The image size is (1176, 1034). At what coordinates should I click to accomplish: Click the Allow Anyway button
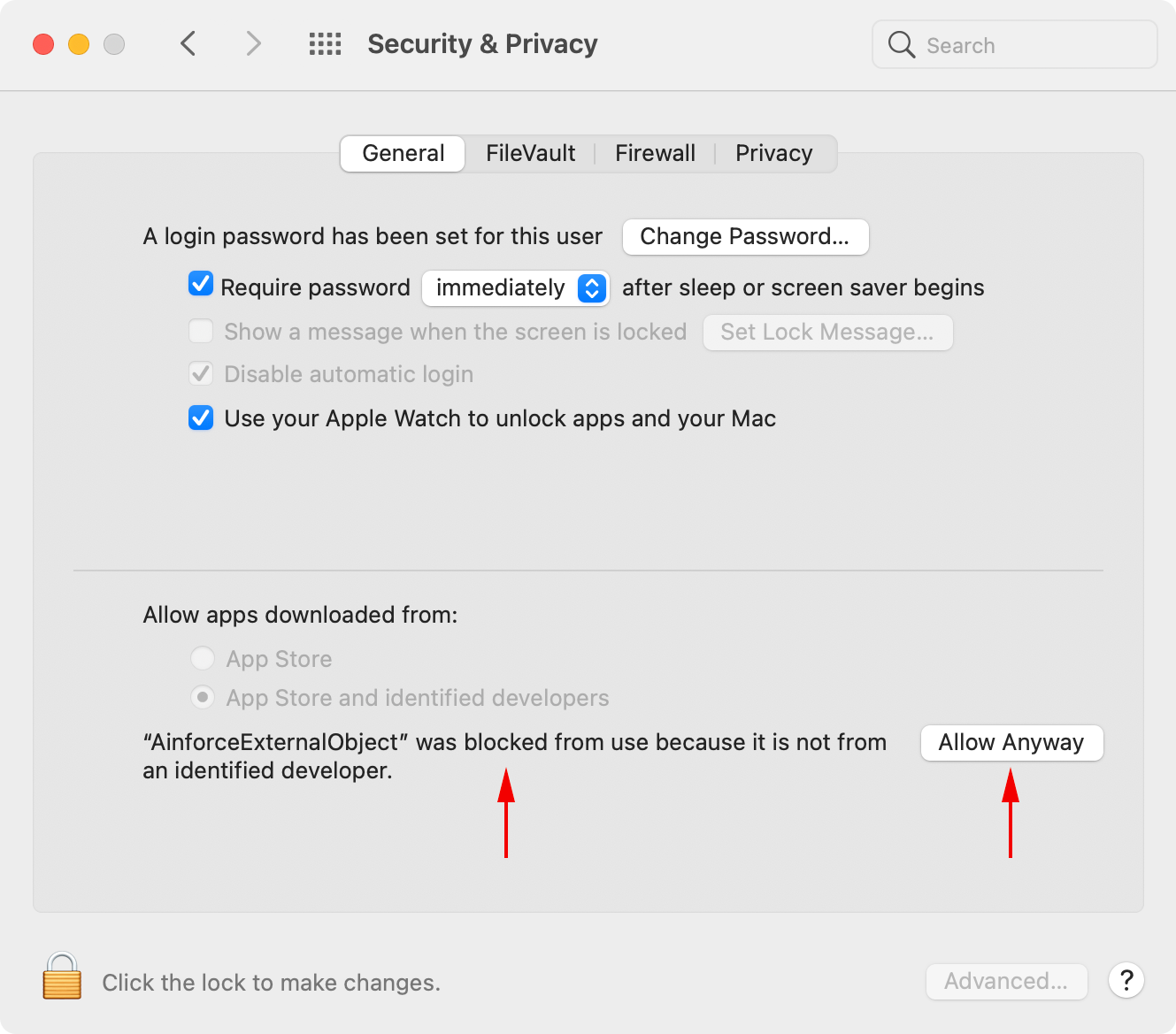click(1011, 743)
